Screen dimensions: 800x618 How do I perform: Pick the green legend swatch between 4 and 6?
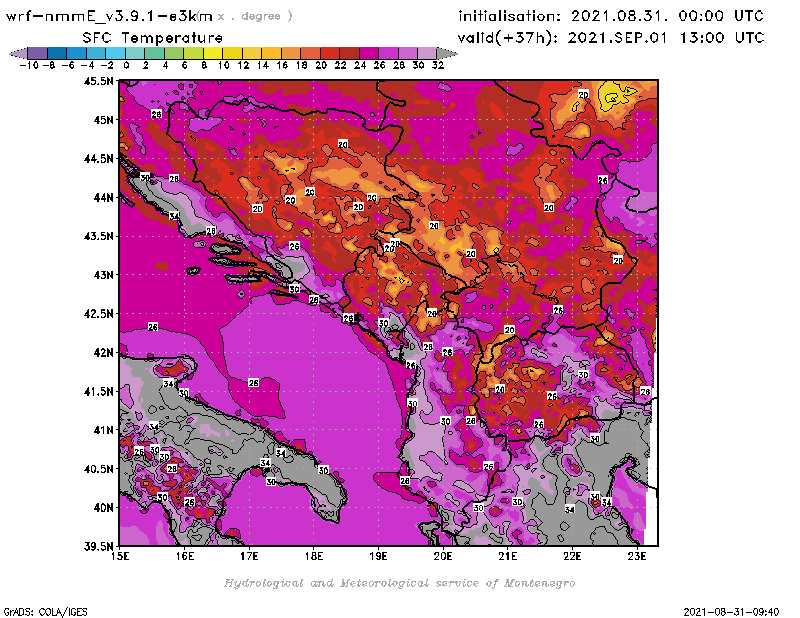(x=173, y=53)
